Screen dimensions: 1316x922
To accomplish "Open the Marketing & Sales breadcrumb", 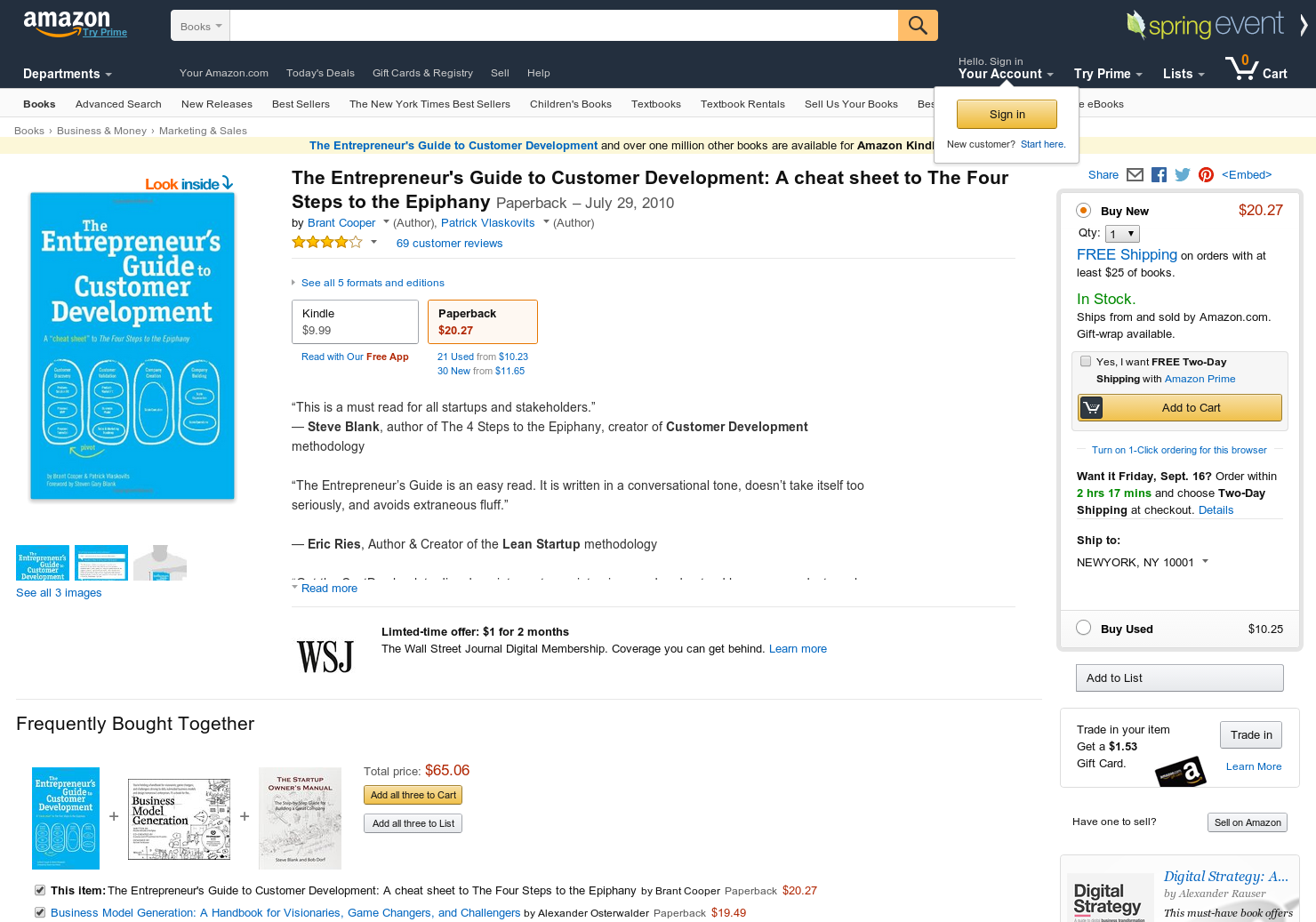I will (203, 131).
